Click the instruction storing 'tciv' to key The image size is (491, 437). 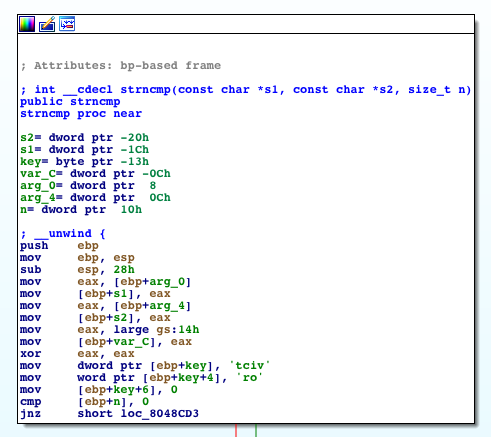145,365
